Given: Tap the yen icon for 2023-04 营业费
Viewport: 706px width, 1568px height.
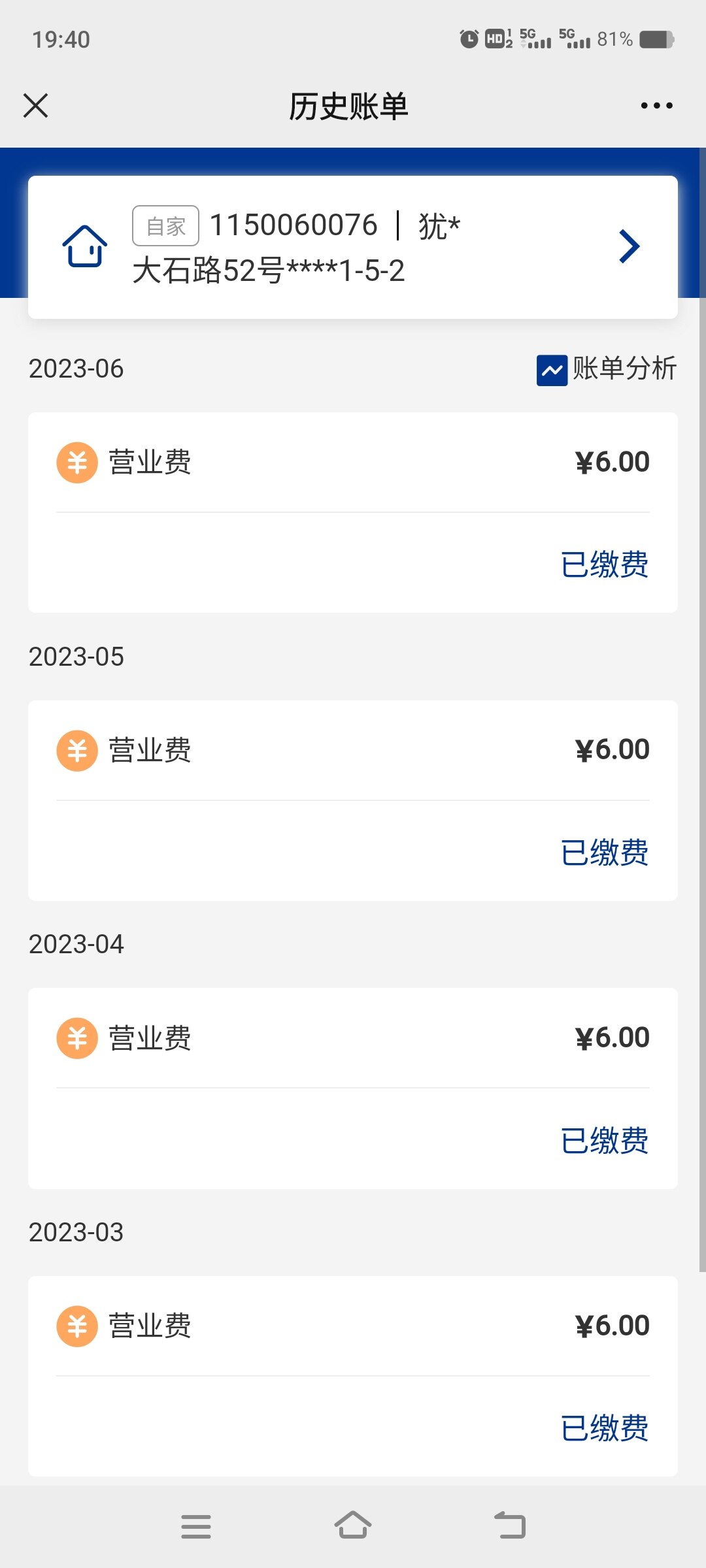Looking at the screenshot, I should [x=77, y=1038].
